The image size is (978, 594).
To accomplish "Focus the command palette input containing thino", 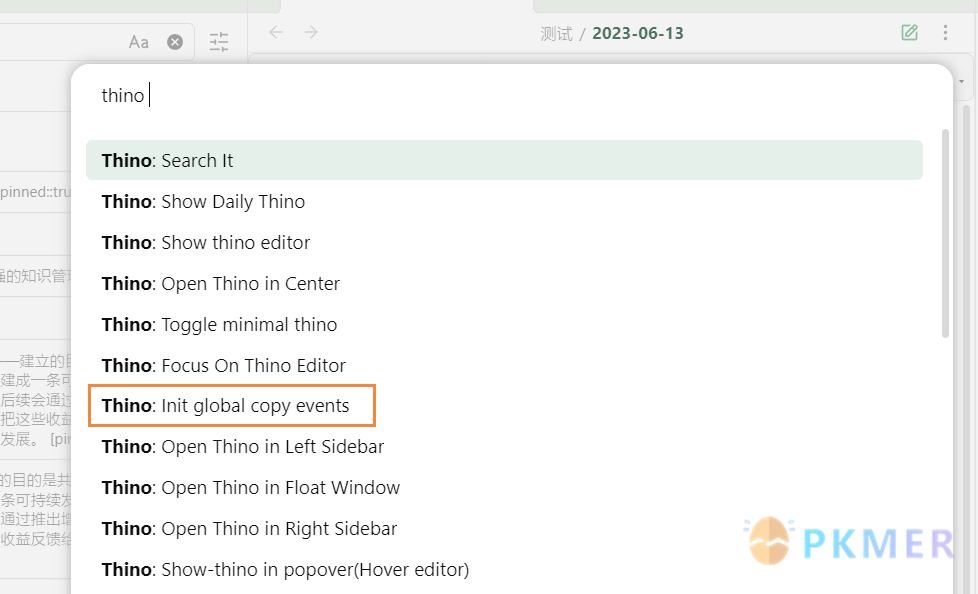I will click(511, 95).
